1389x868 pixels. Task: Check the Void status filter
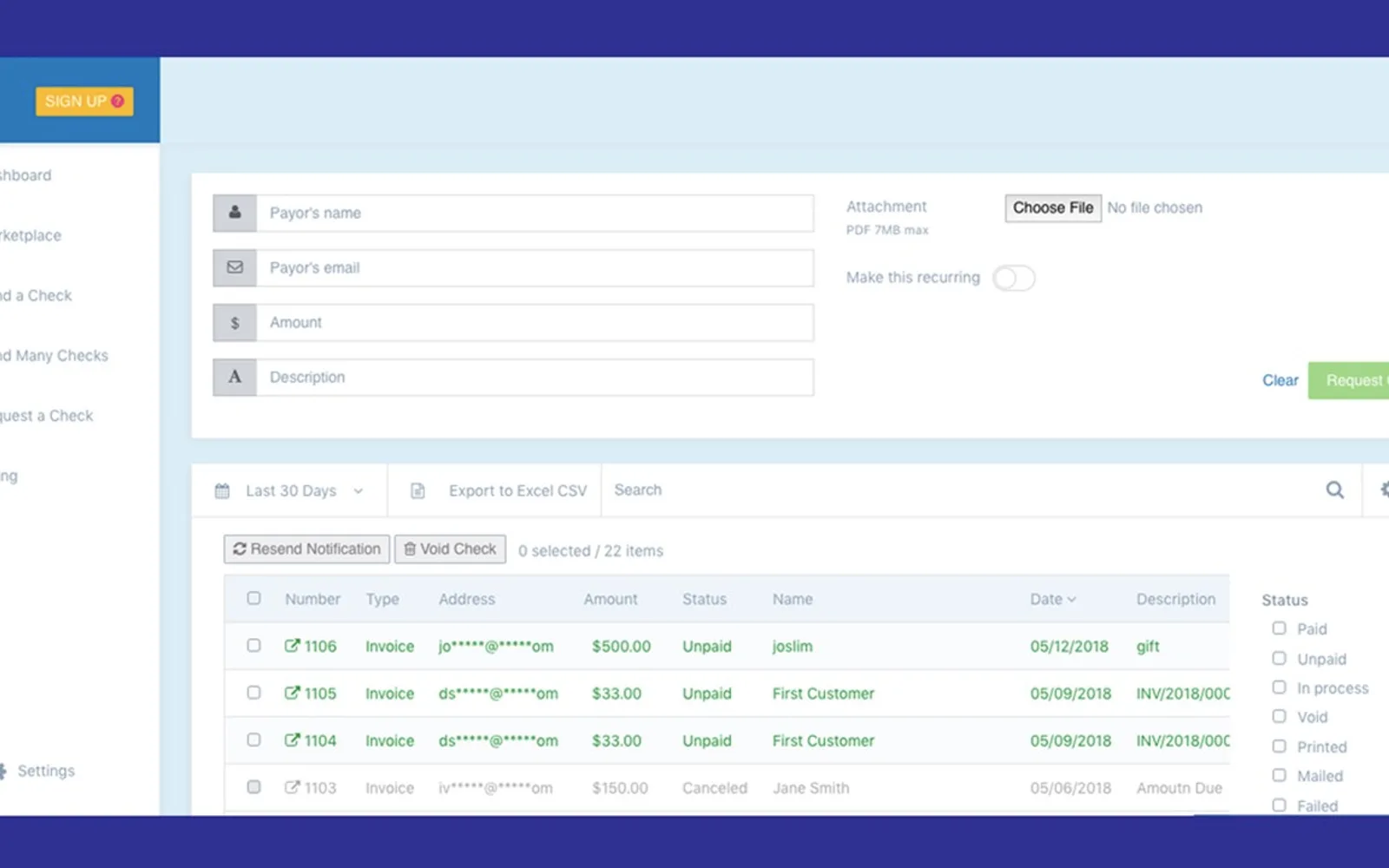[1279, 716]
